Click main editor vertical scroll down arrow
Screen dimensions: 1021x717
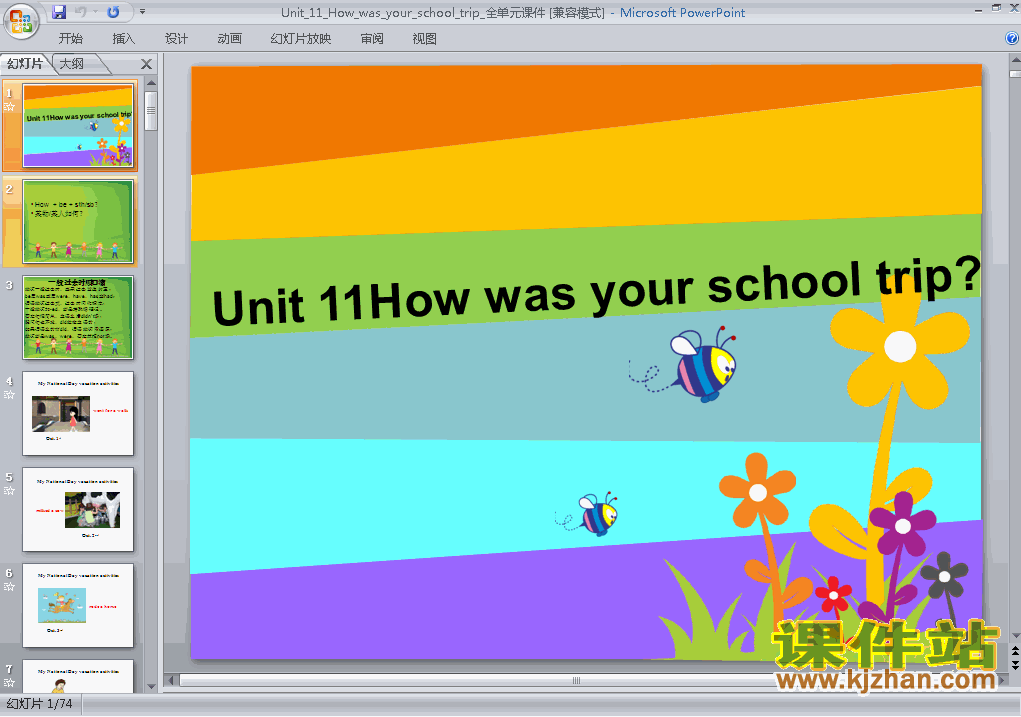(x=1015, y=636)
